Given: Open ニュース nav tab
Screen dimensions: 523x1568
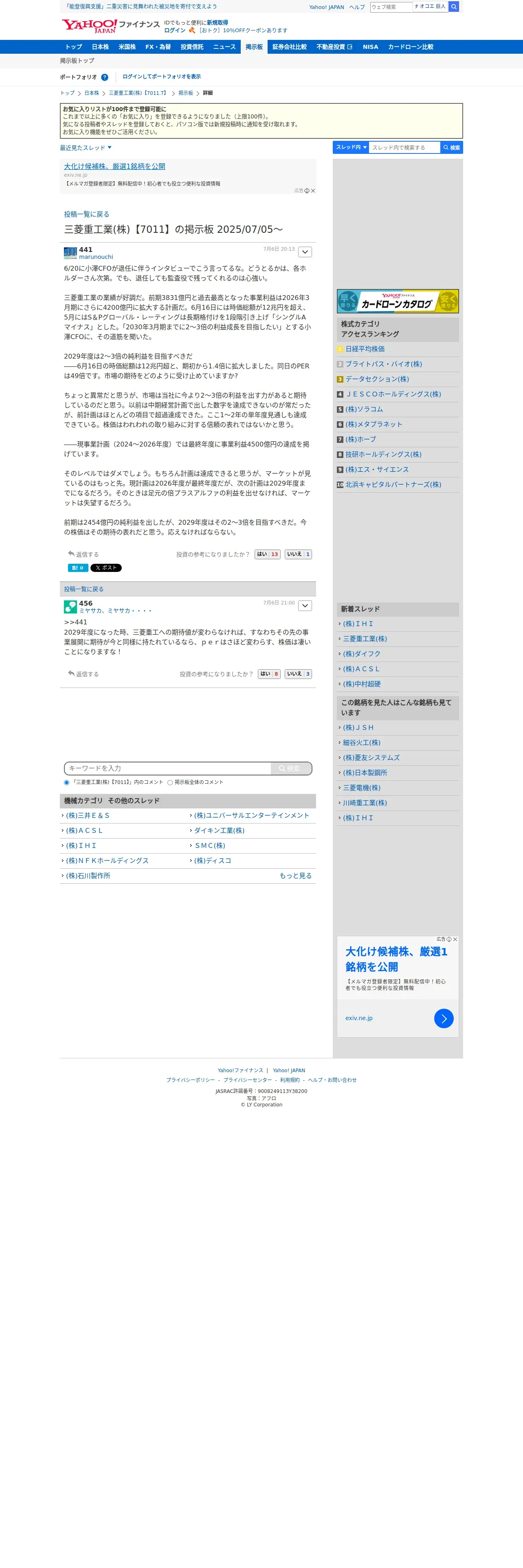Looking at the screenshot, I should click(x=224, y=47).
